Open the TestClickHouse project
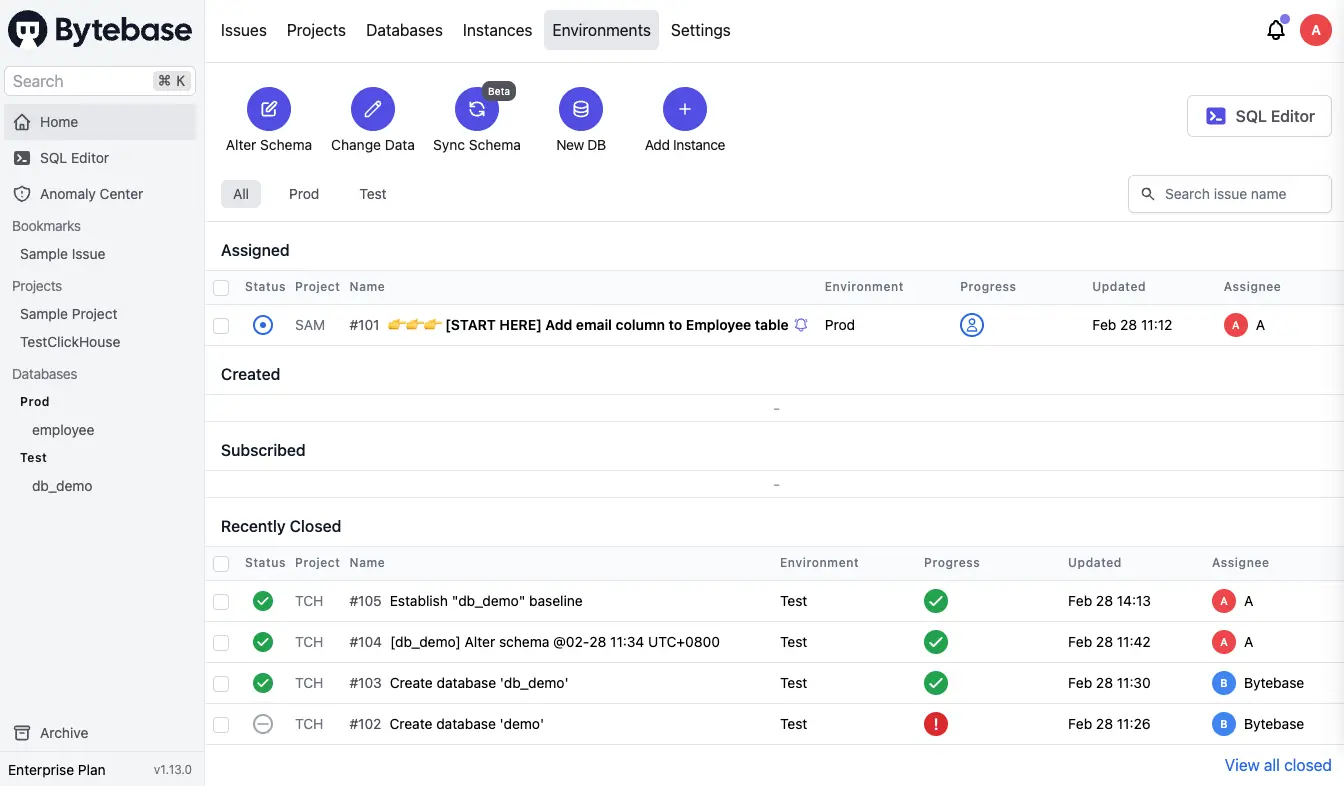This screenshot has width=1344, height=786. (x=70, y=342)
